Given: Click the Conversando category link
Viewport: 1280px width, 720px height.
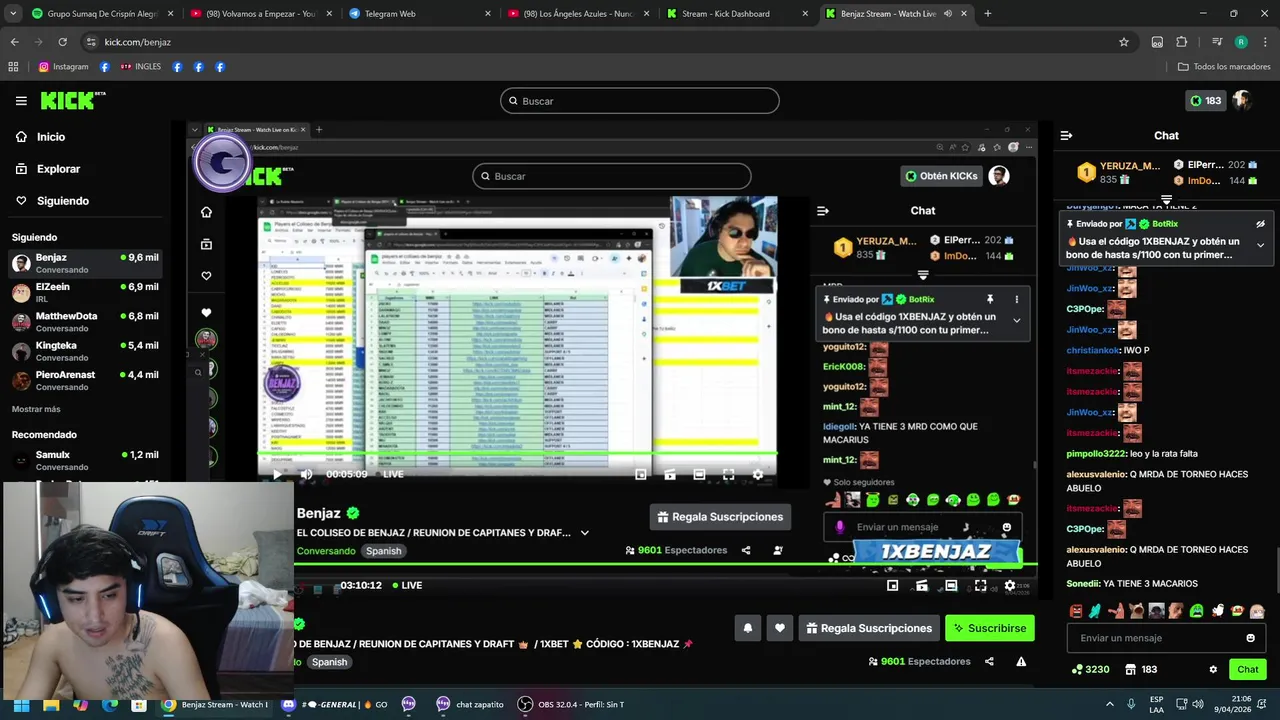Looking at the screenshot, I should (x=325, y=551).
